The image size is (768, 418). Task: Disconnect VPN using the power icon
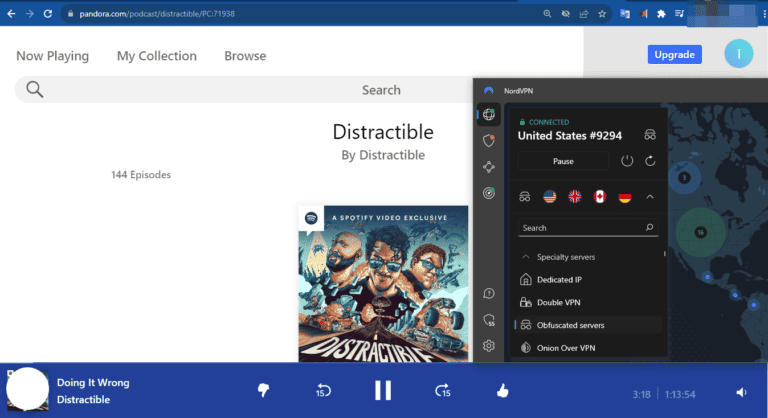[x=627, y=161]
